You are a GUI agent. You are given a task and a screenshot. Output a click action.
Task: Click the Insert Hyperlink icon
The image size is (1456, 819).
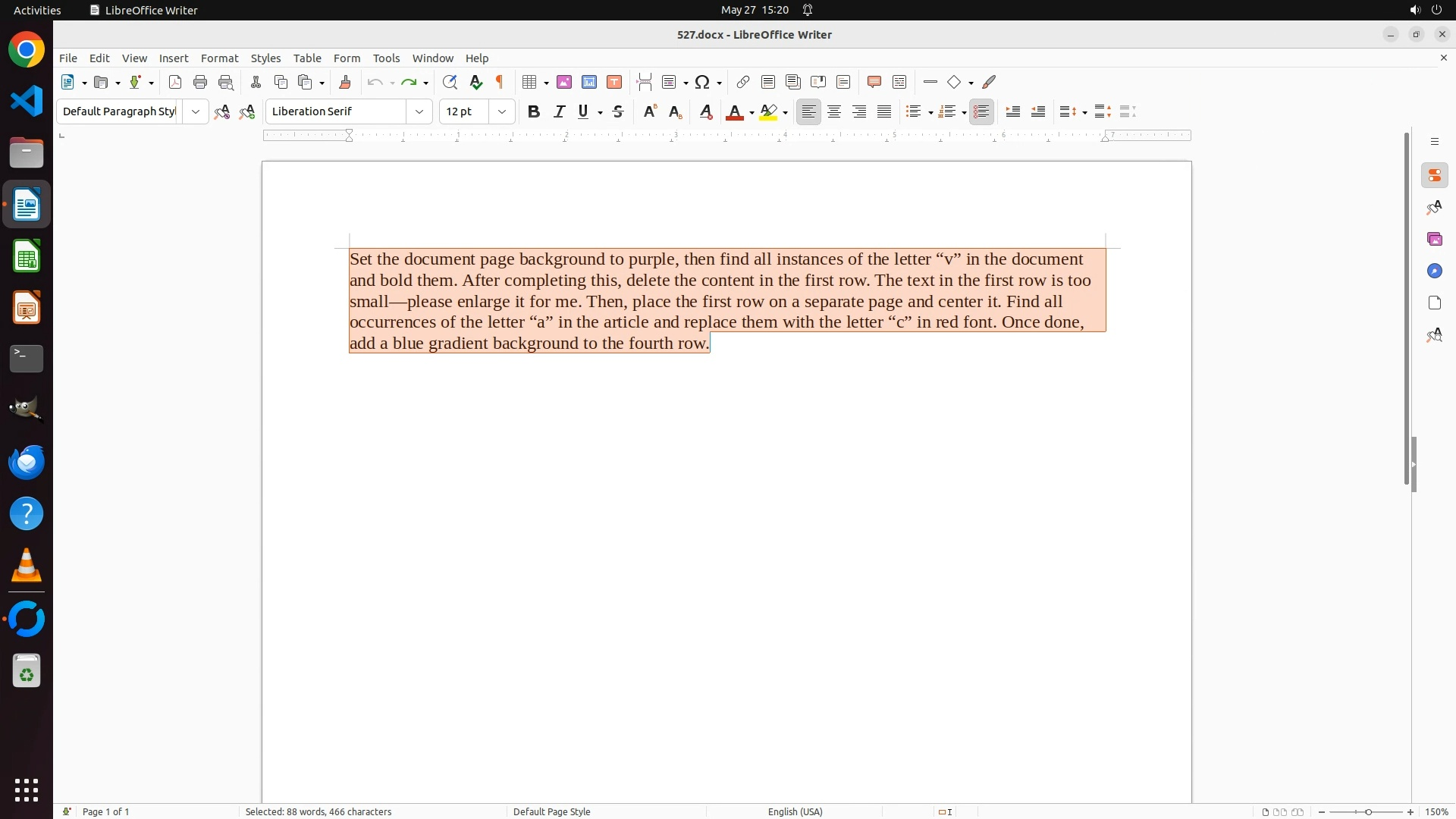[x=743, y=82]
